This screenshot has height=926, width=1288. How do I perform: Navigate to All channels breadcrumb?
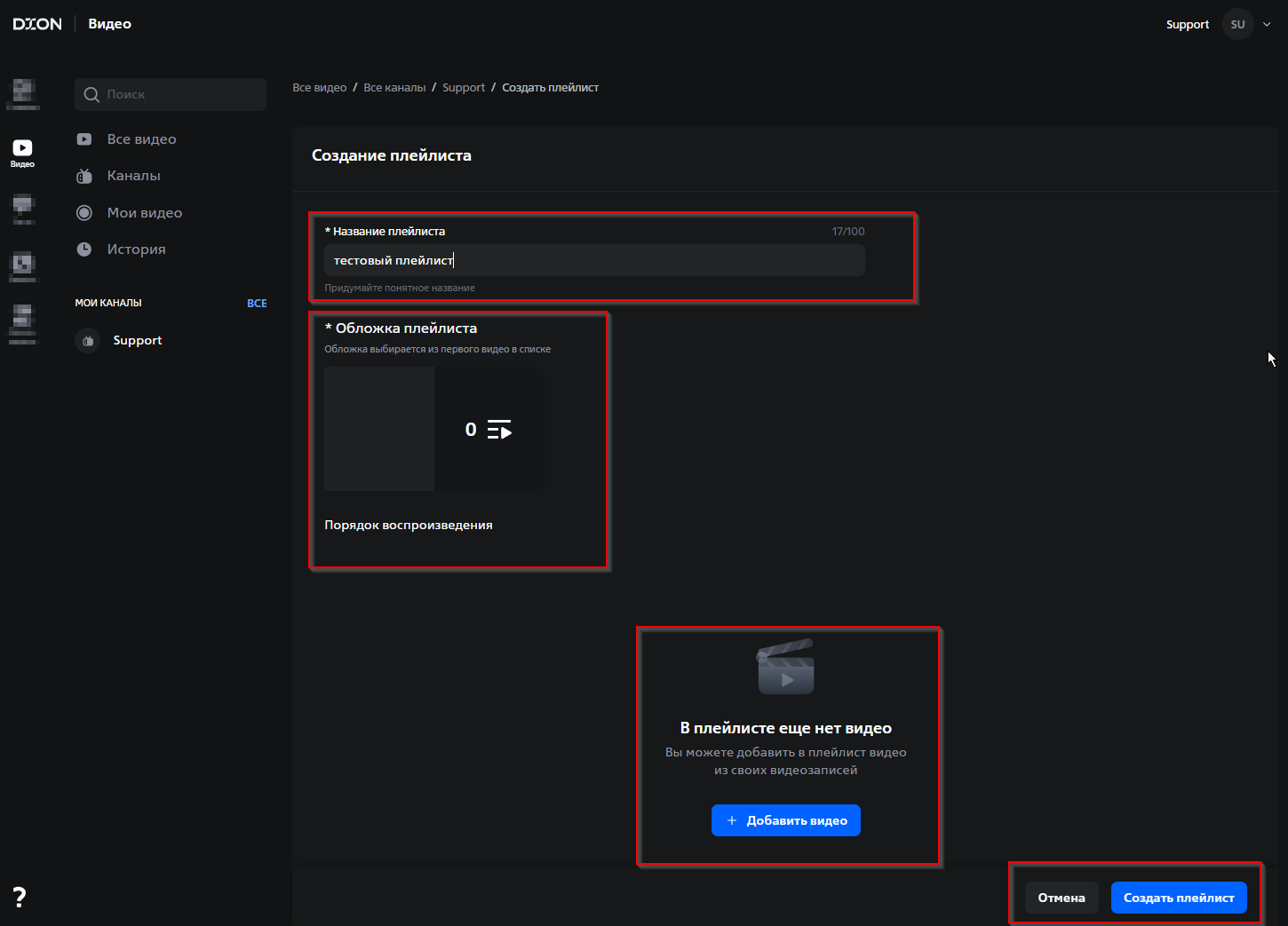(394, 88)
